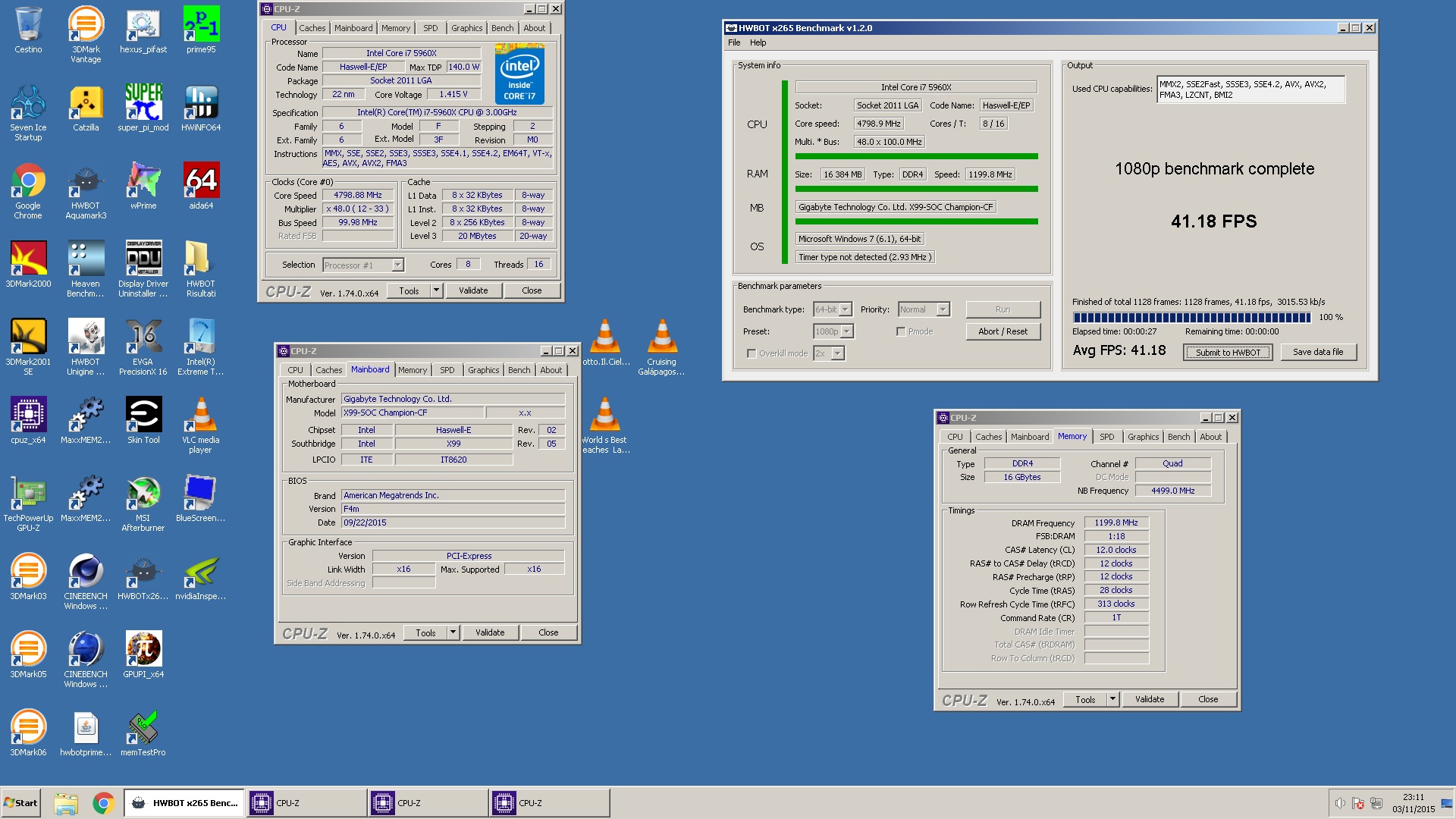Image resolution: width=1456 pixels, height=819 pixels.
Task: Switch to SPD tab in CPU-Z Memory window
Action: click(x=1106, y=437)
